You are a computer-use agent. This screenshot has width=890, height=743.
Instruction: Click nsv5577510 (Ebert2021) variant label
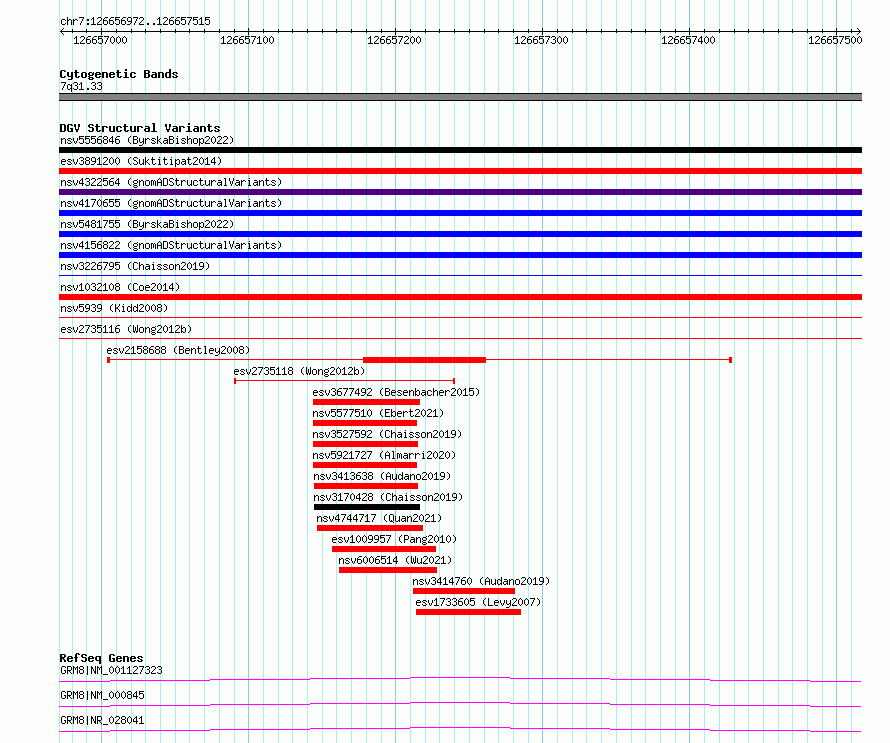pyautogui.click(x=378, y=413)
